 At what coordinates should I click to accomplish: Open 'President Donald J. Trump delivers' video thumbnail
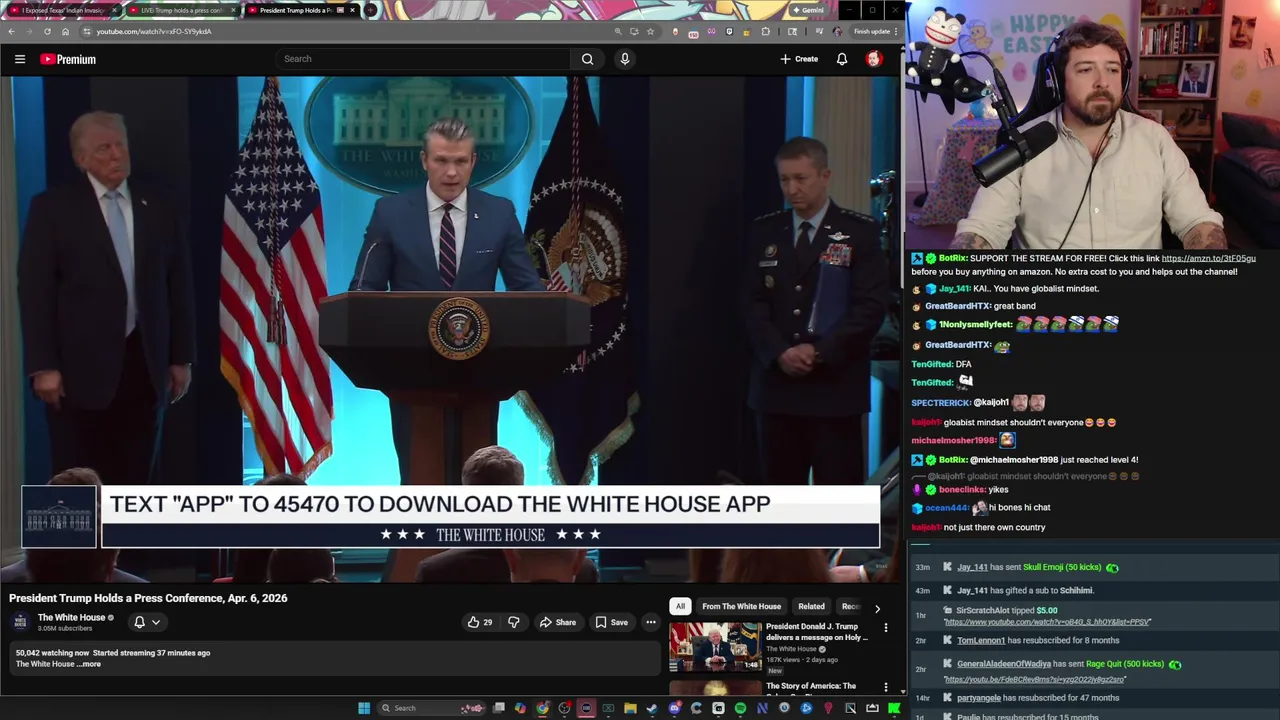click(x=715, y=647)
